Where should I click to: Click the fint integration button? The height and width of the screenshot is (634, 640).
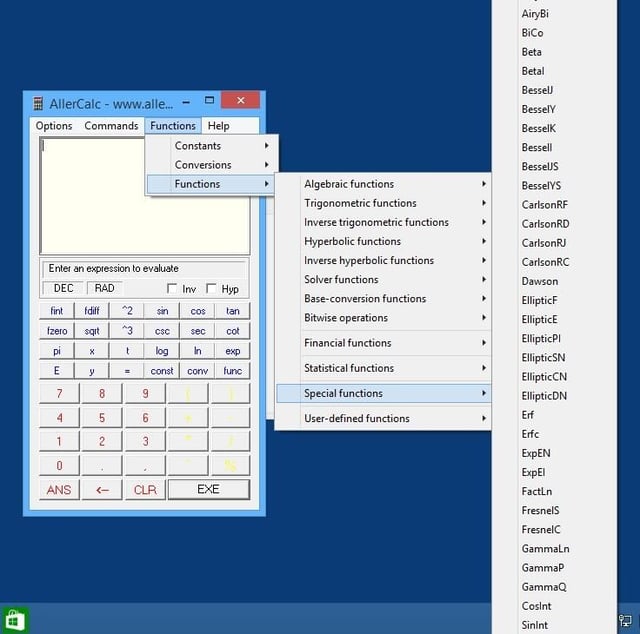pyautogui.click(x=57, y=311)
